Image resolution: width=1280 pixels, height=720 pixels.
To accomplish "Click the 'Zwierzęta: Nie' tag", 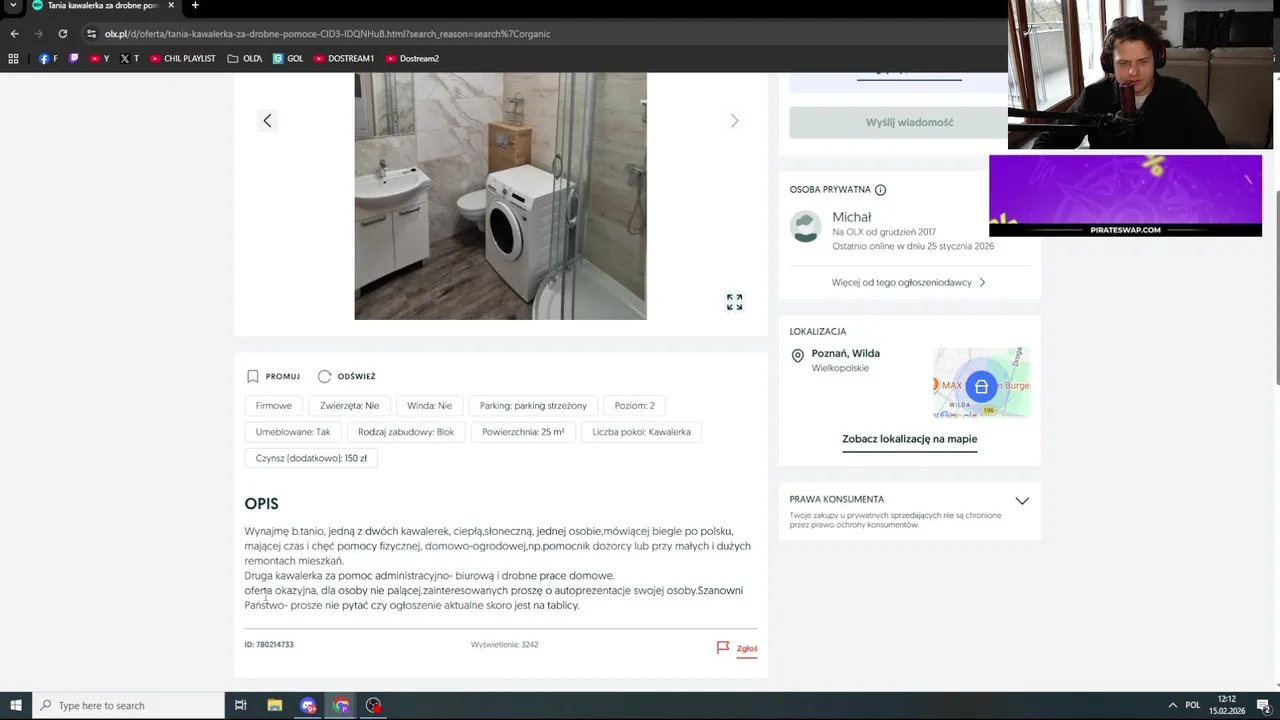I will [349, 405].
